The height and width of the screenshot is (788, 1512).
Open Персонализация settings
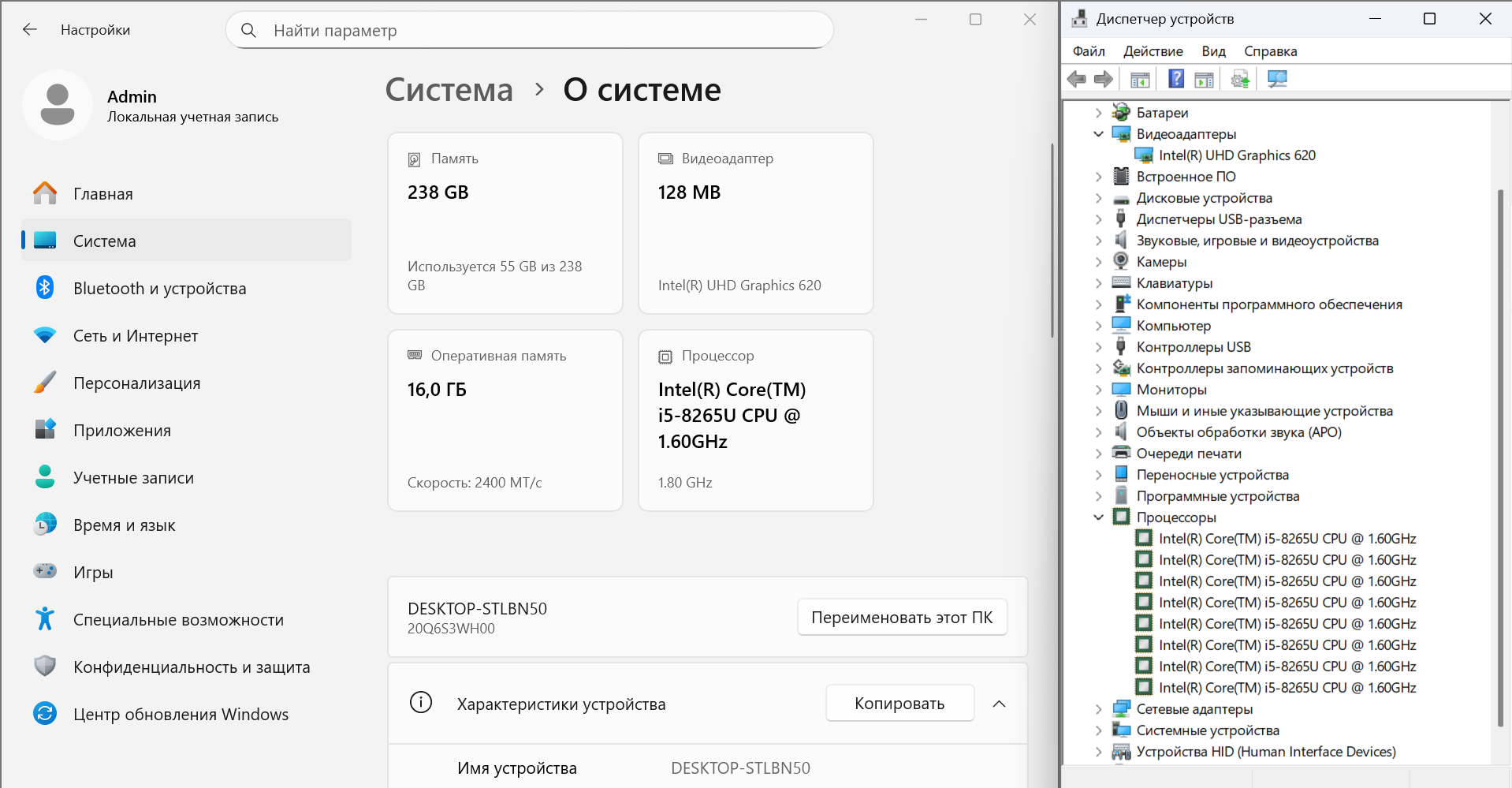pos(186,383)
